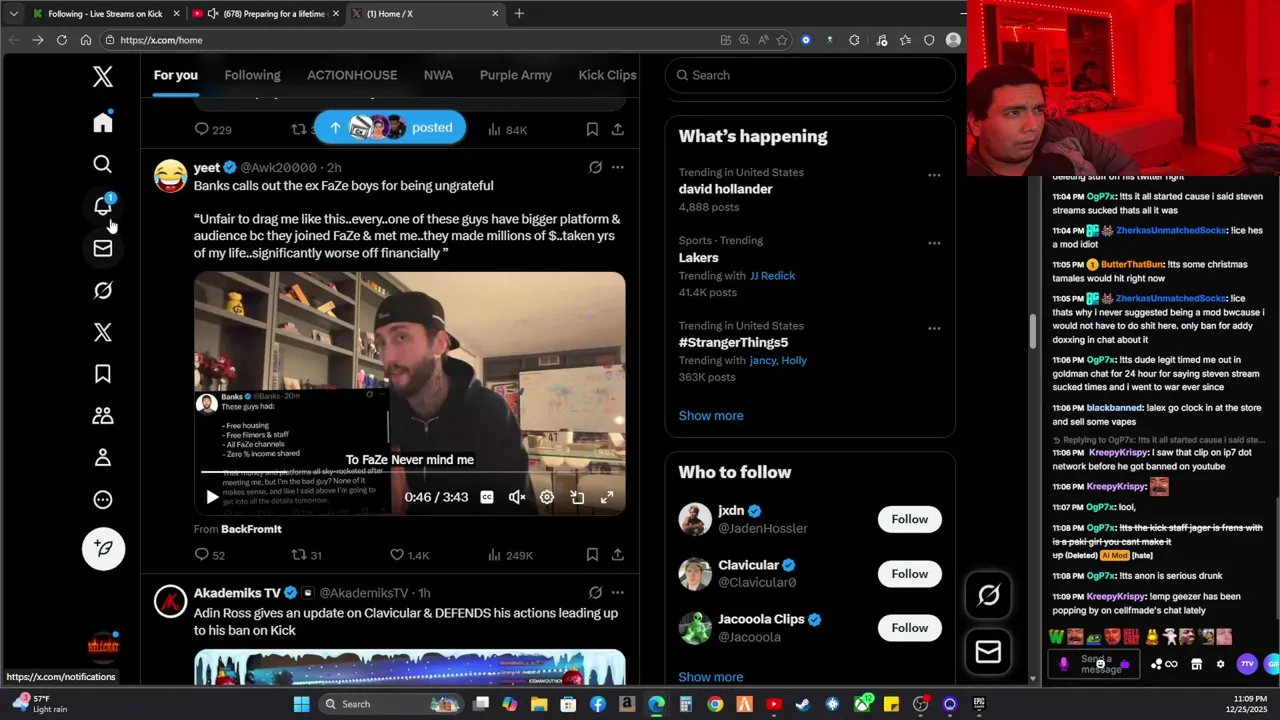Open BackFromIt source link
1280x720 pixels.
(251, 529)
